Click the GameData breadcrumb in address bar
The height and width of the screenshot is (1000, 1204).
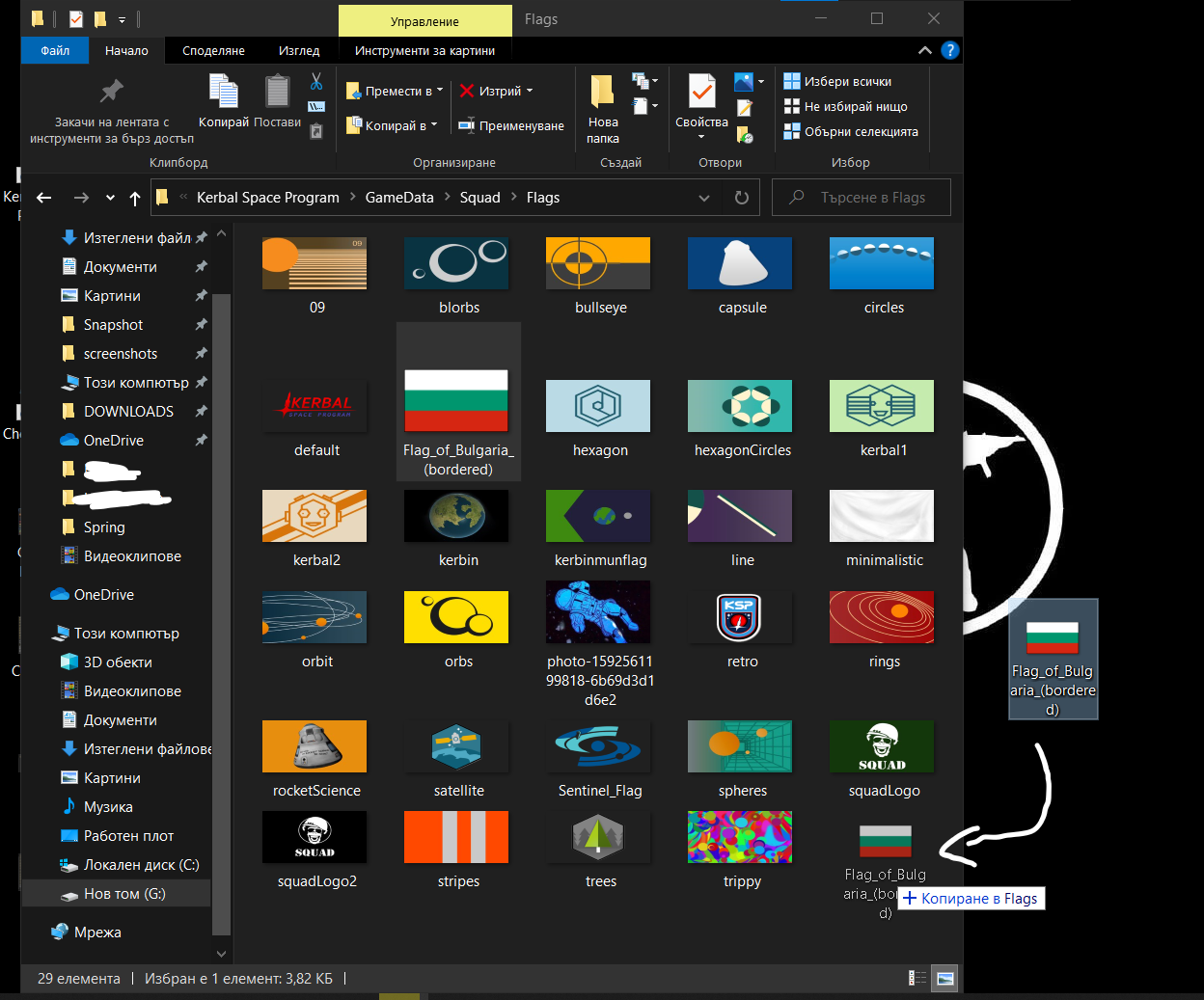399,198
